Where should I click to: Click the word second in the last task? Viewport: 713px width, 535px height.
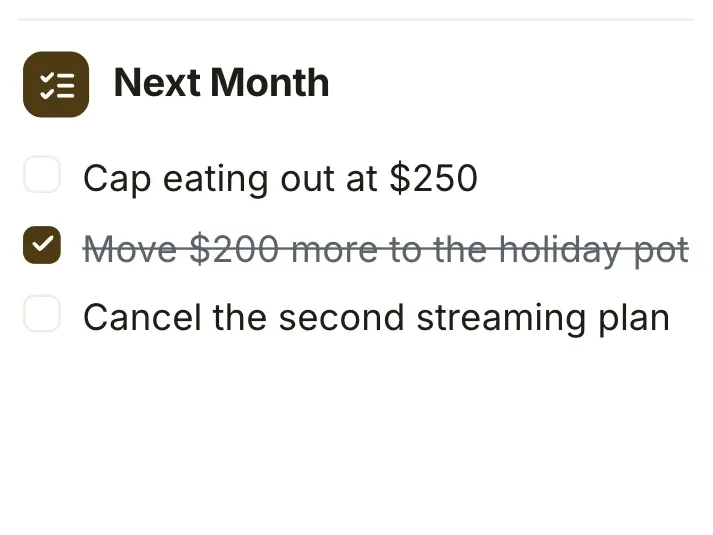pos(341,317)
